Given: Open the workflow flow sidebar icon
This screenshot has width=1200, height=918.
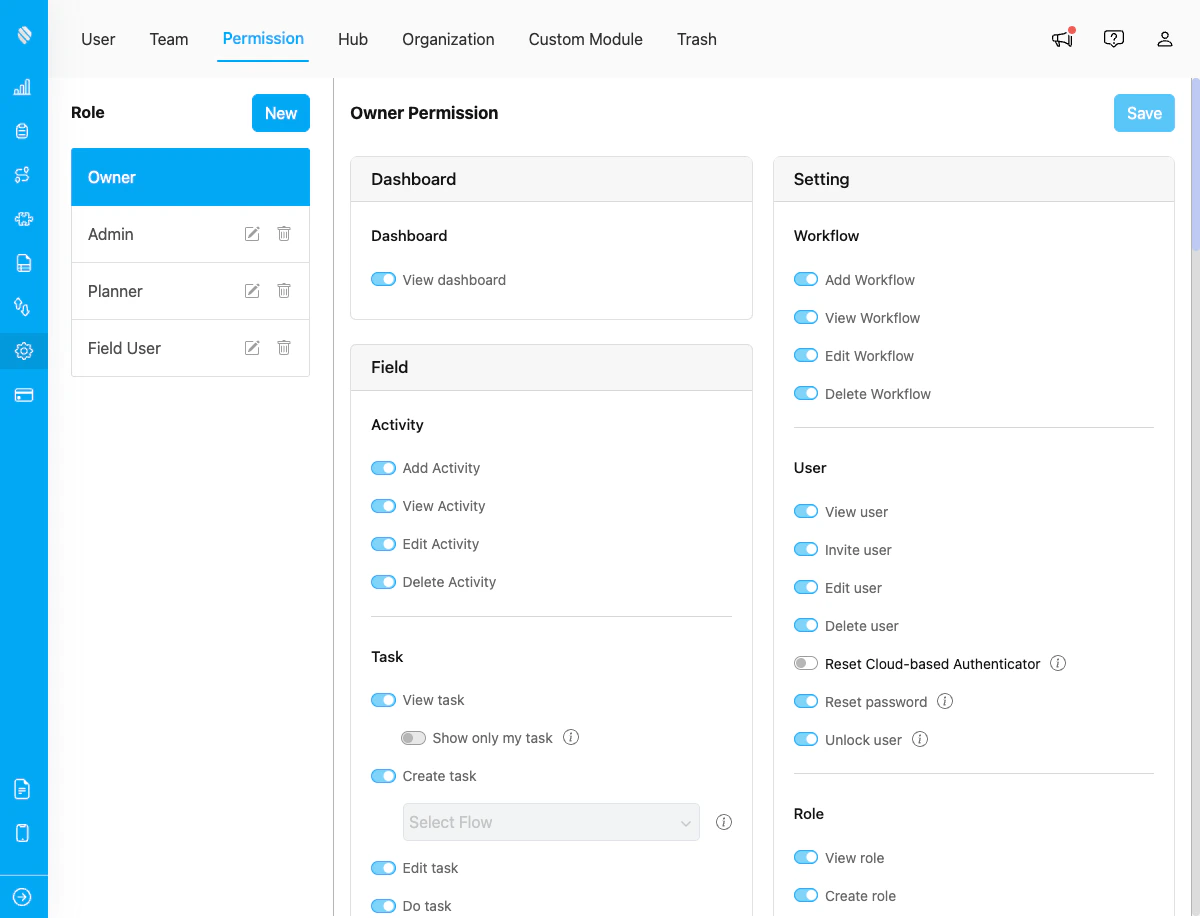Looking at the screenshot, I should pyautogui.click(x=22, y=175).
